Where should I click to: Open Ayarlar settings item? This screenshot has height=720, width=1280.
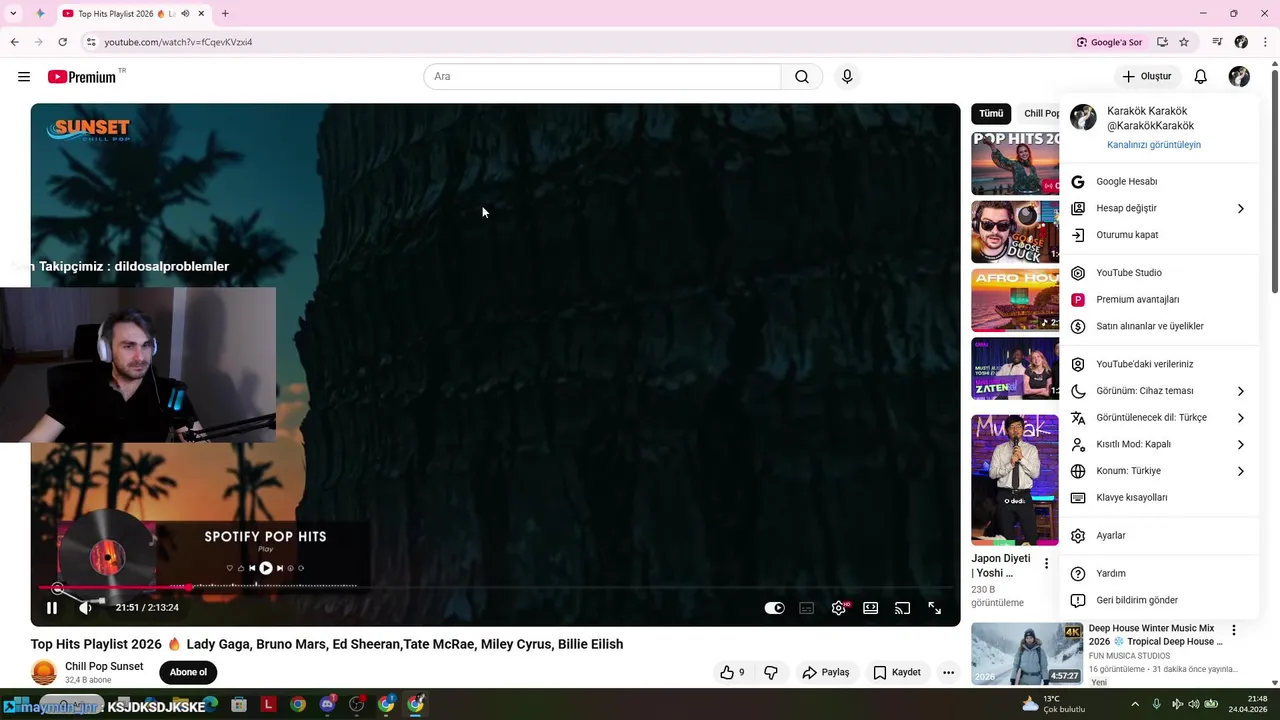click(1158, 536)
